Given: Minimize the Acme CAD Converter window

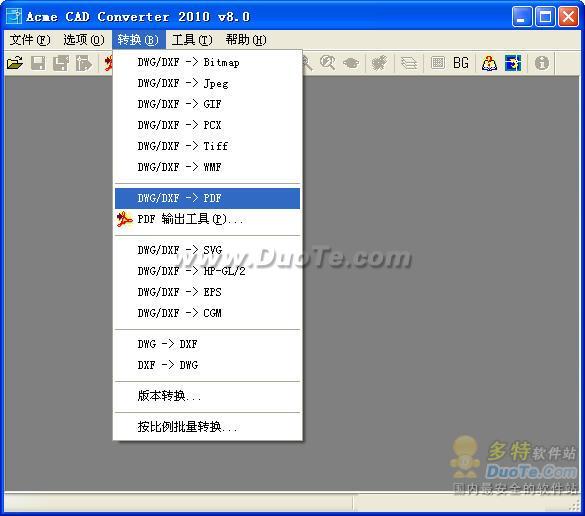Looking at the screenshot, I should tap(522, 16).
